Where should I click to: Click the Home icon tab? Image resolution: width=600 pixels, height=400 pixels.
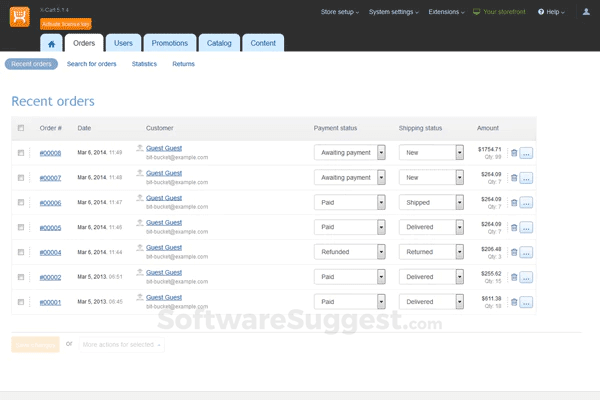click(53, 44)
